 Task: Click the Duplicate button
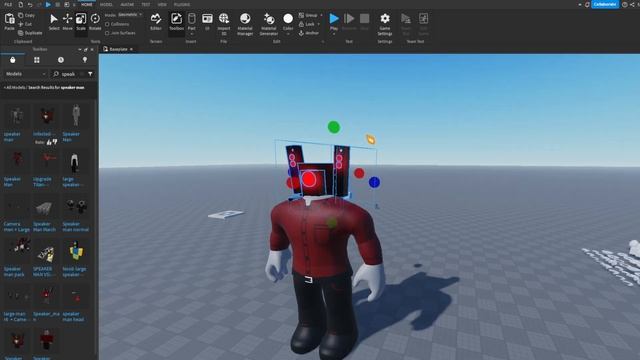point(30,33)
